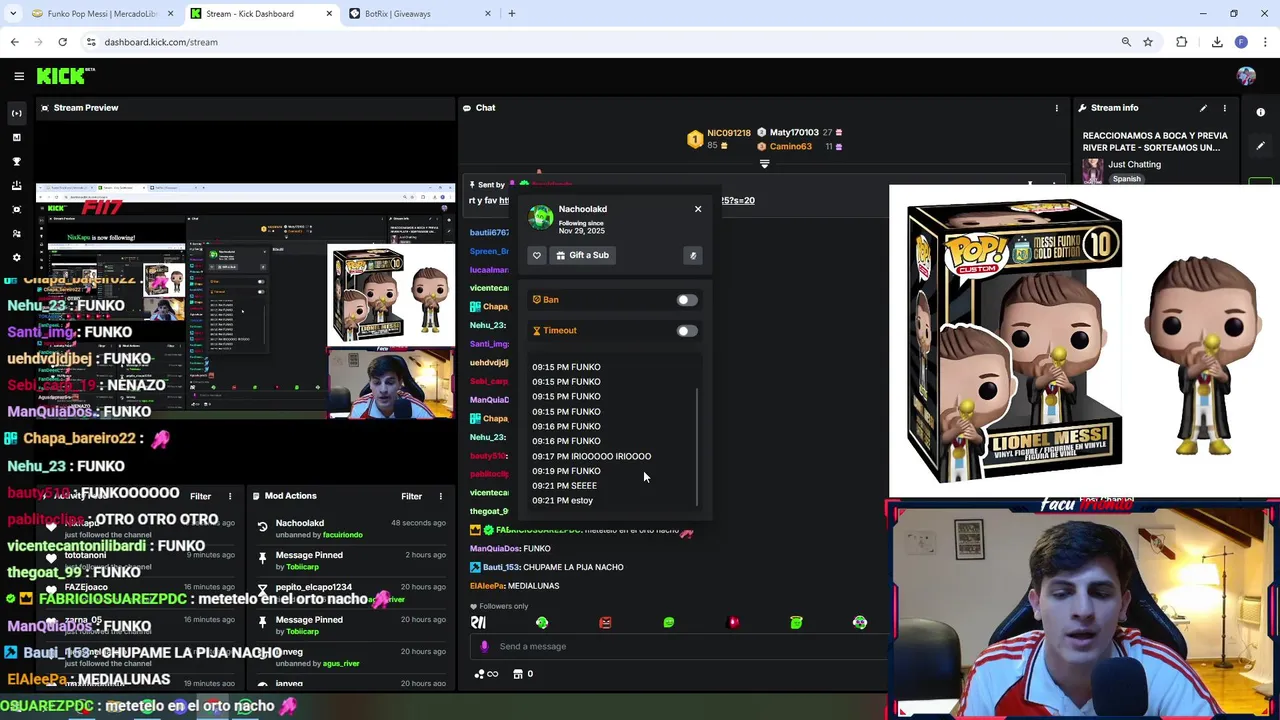Open activity feed options menu
The image size is (1280, 720).
pos(229,496)
